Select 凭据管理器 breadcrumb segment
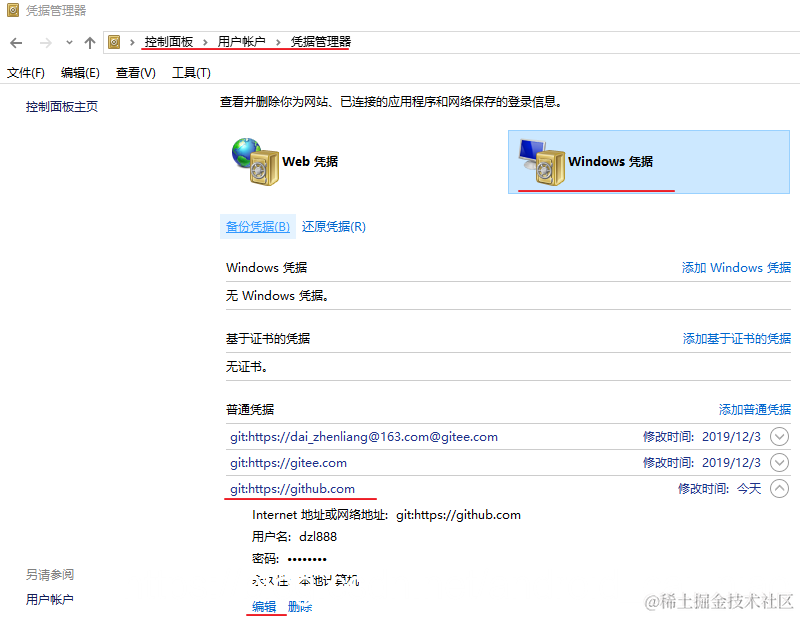The image size is (800, 617). pos(321,42)
